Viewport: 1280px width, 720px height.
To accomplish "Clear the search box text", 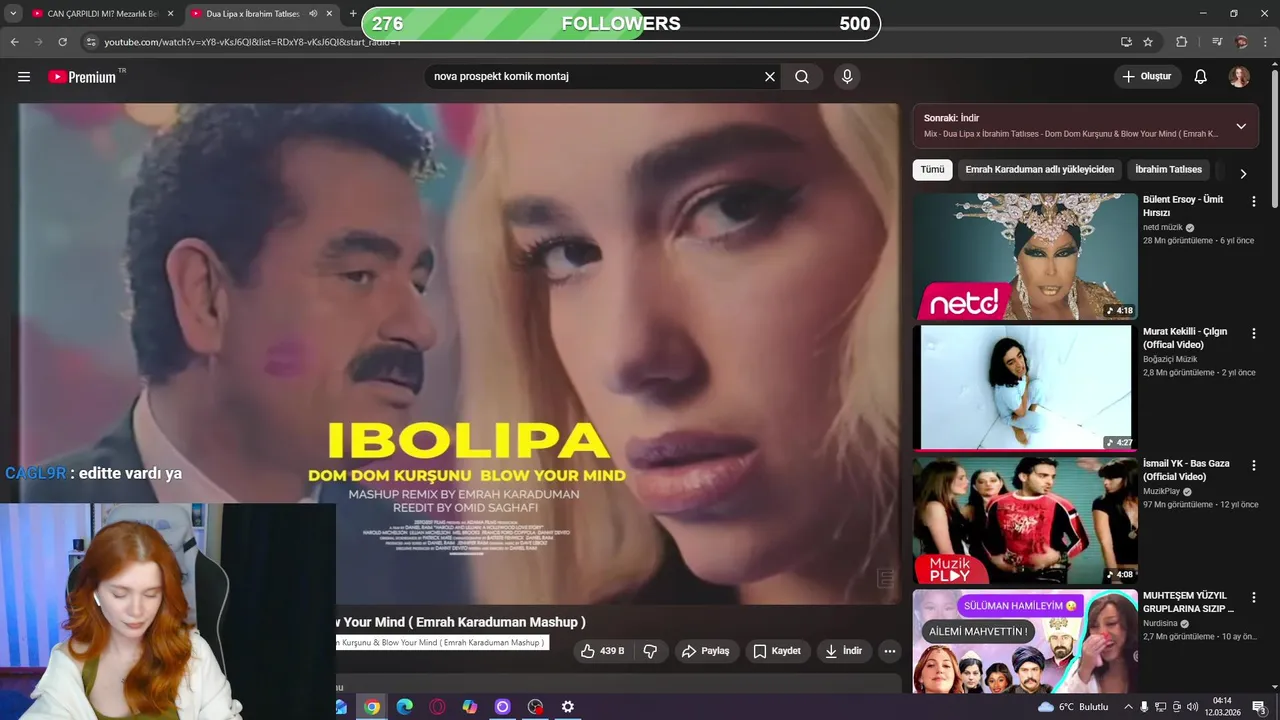I will pos(770,77).
